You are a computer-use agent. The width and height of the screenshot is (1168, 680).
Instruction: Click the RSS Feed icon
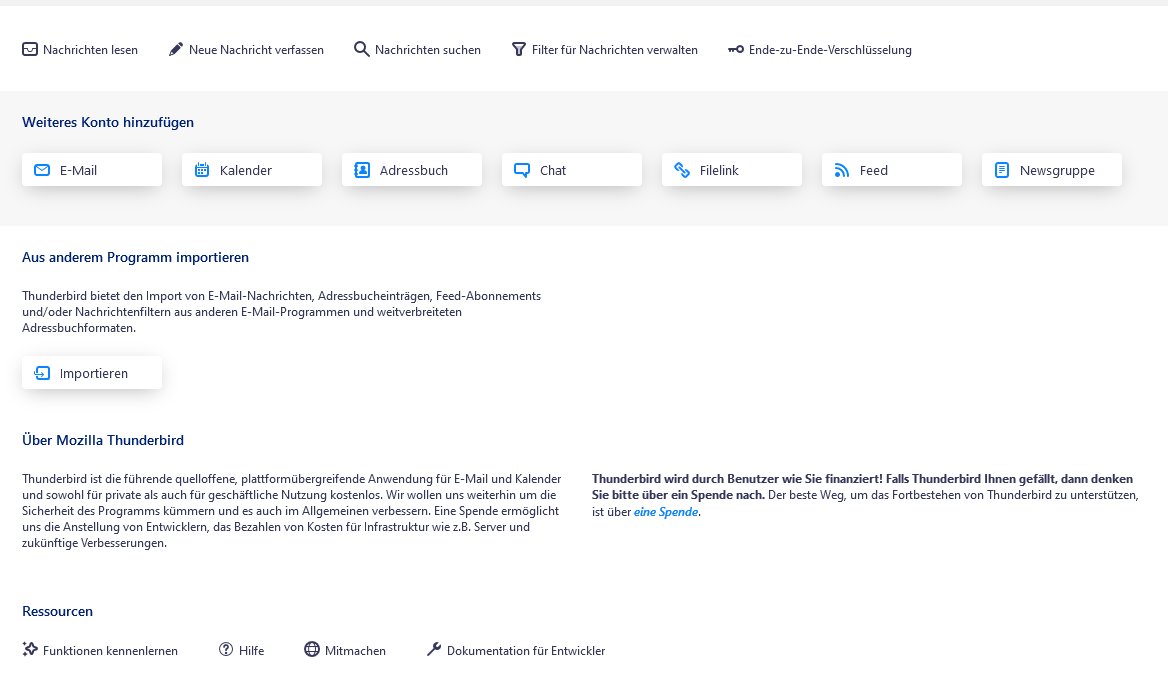pos(842,170)
